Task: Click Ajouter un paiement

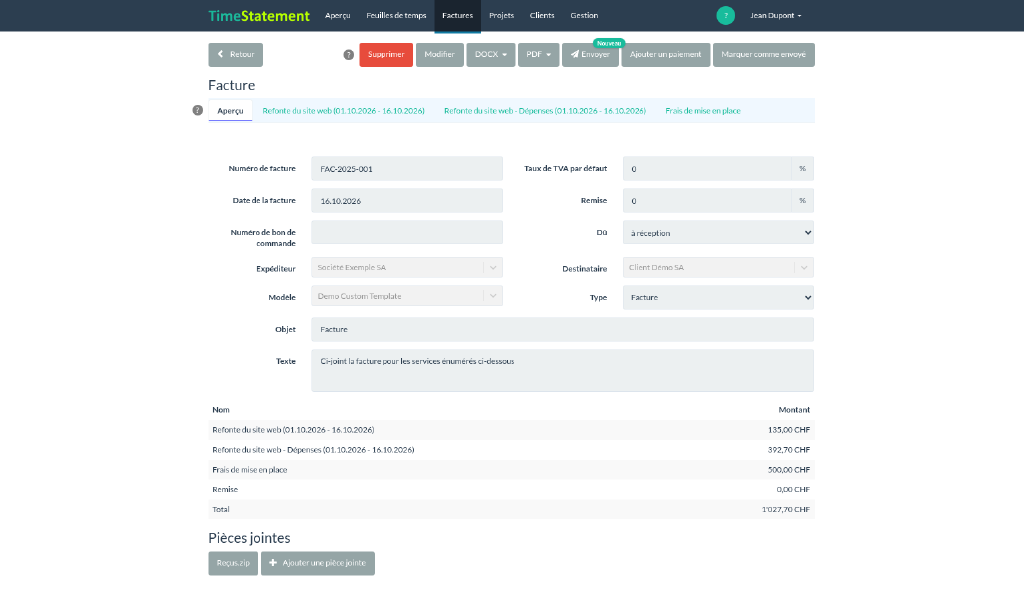Action: coord(665,55)
